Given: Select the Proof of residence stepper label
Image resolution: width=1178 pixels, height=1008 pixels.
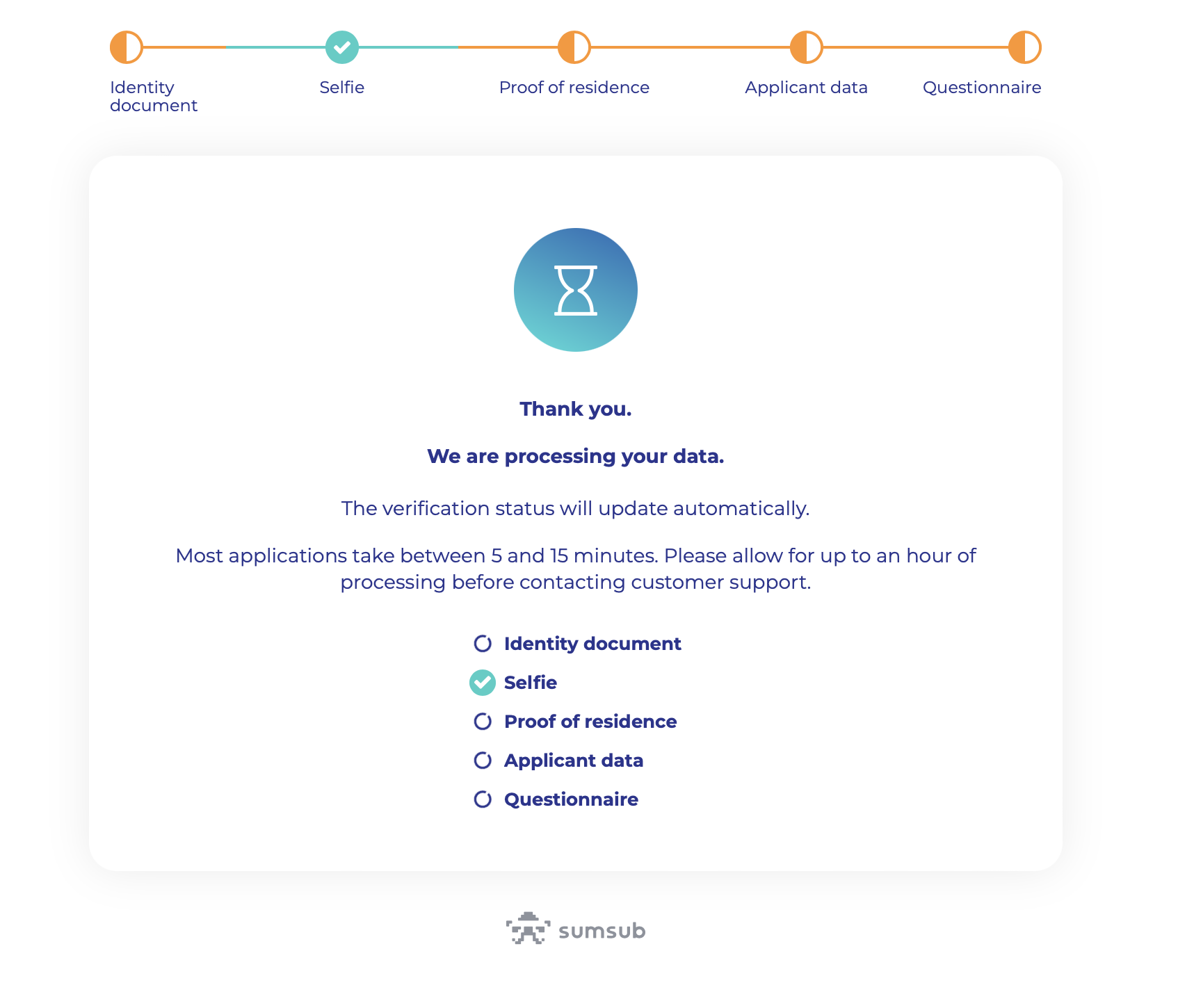Looking at the screenshot, I should pos(574,88).
